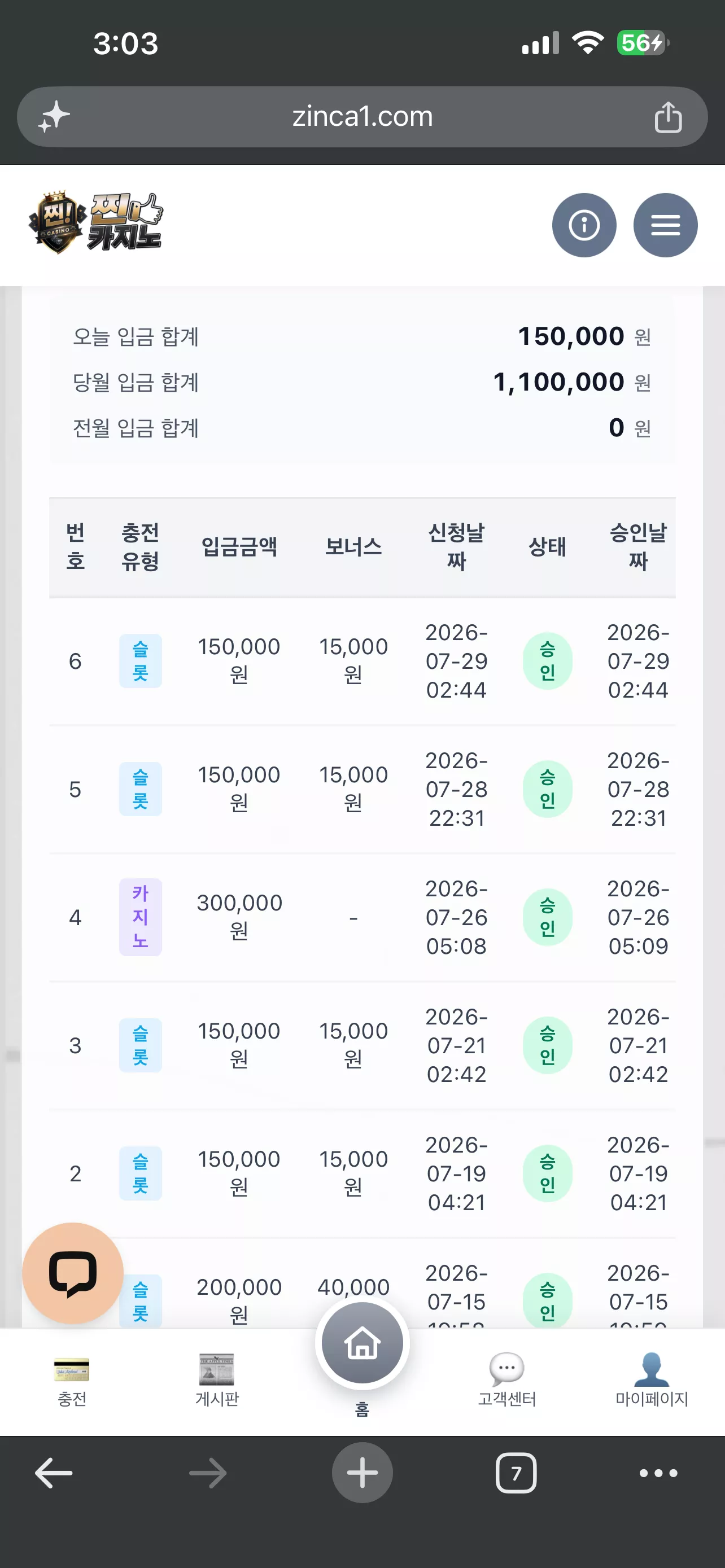Open the live chat bubble button

[73, 1273]
